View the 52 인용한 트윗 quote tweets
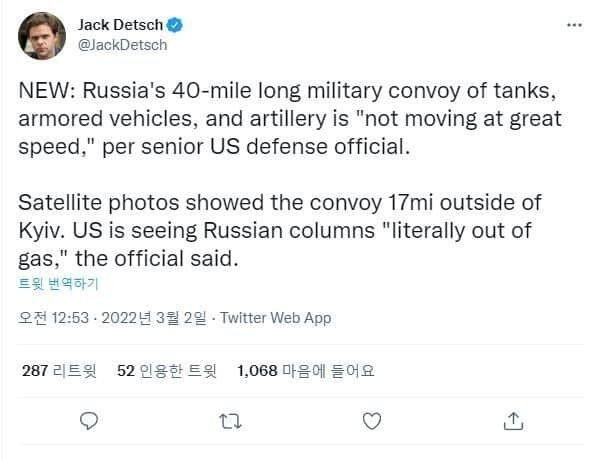Viewport: 600px width, 460px height. click(x=166, y=371)
